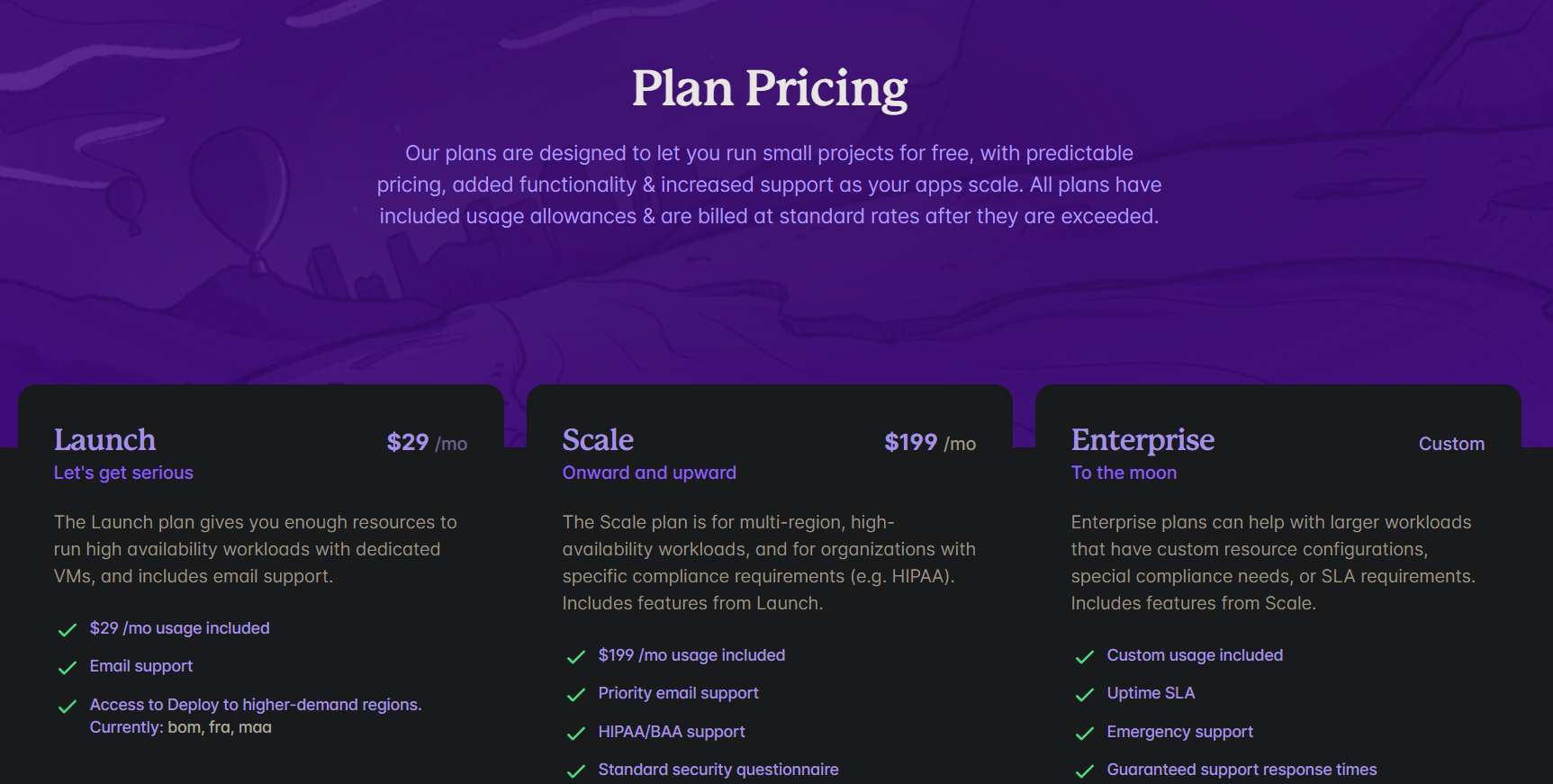Click checkmark beside Access to Deploy regions

pyautogui.click(x=68, y=707)
